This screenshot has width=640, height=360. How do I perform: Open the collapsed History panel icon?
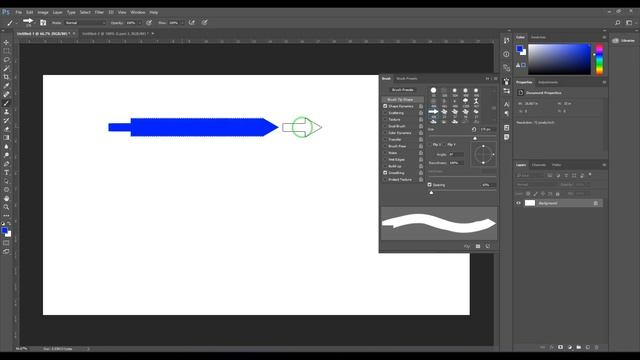[x=507, y=40]
